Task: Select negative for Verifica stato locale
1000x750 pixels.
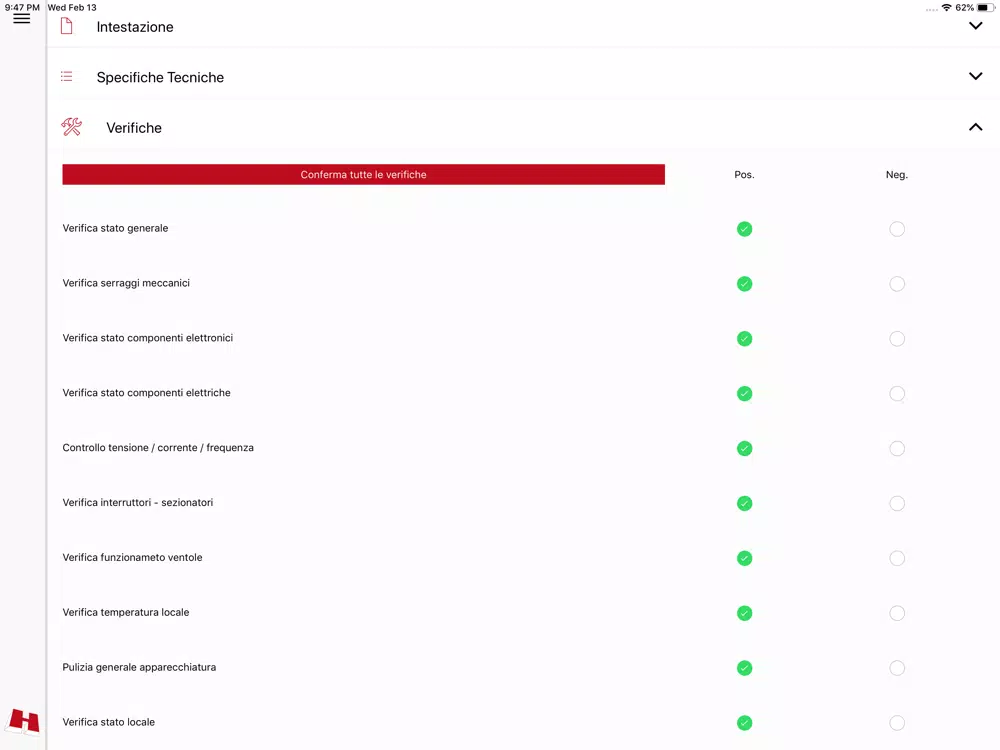Action: pyautogui.click(x=897, y=723)
